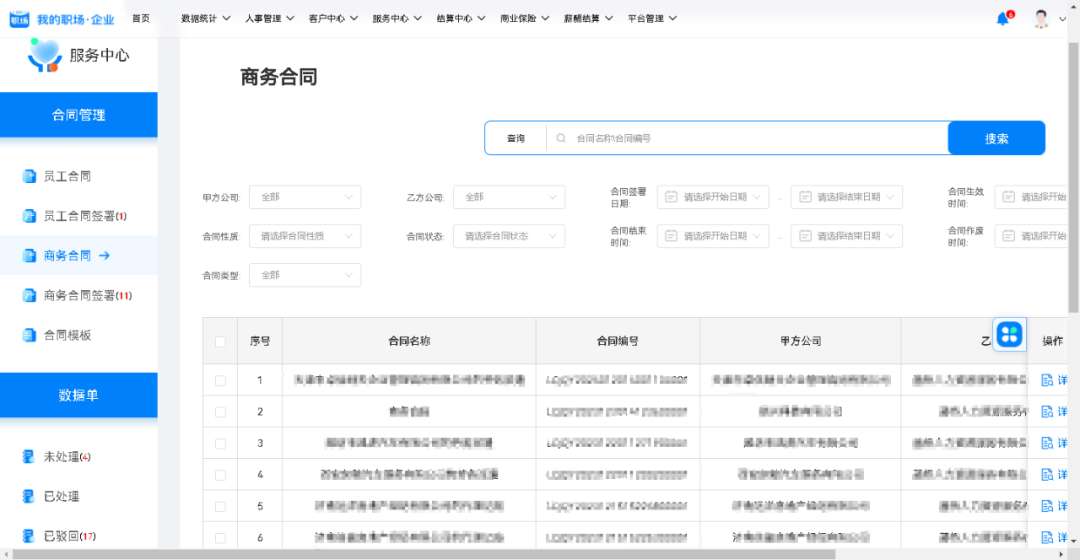Click the 合同编号 column header

tap(617, 341)
